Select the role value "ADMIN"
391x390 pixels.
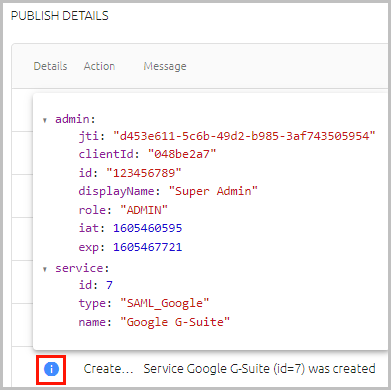144,210
